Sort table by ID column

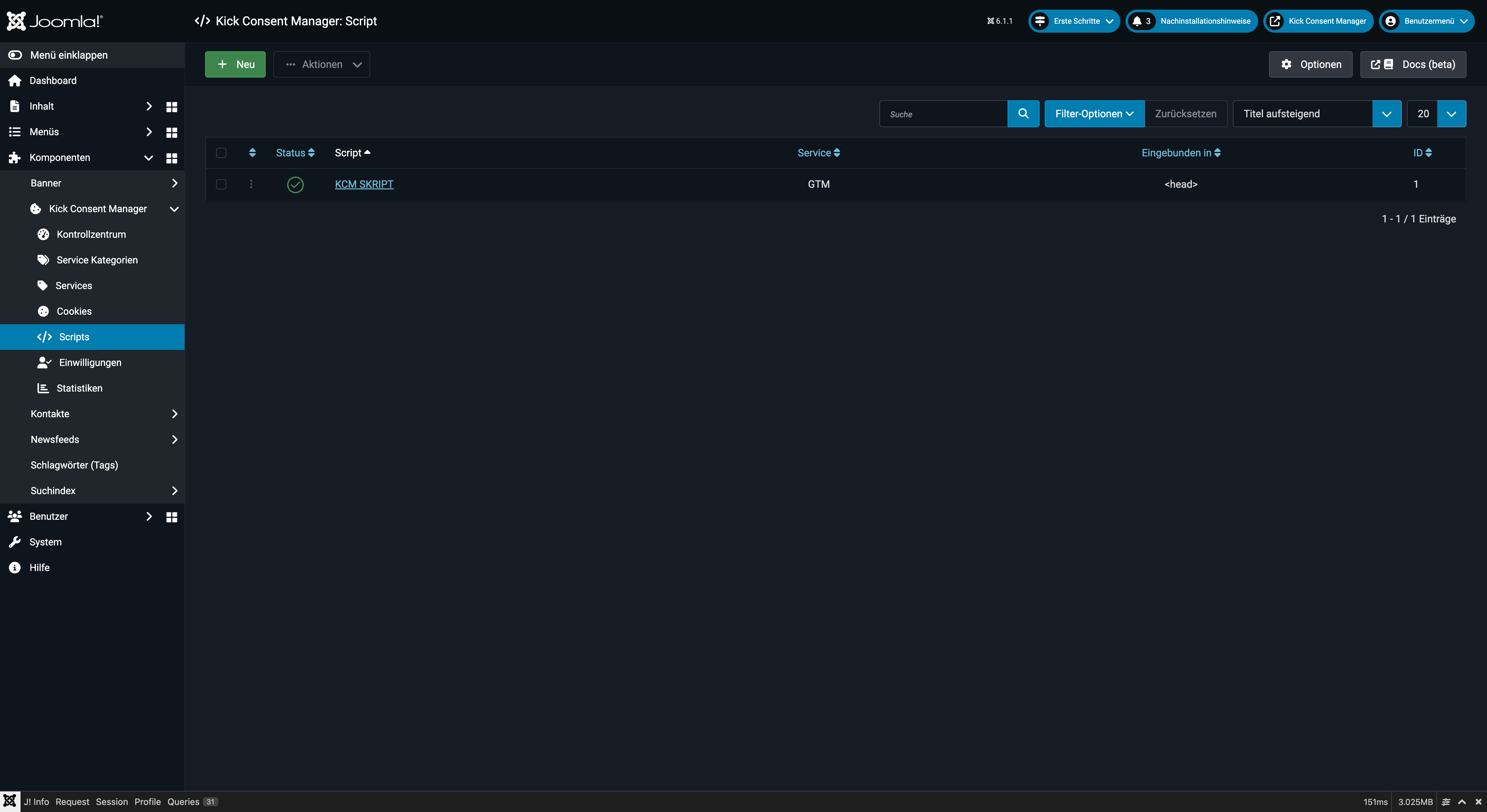1422,153
